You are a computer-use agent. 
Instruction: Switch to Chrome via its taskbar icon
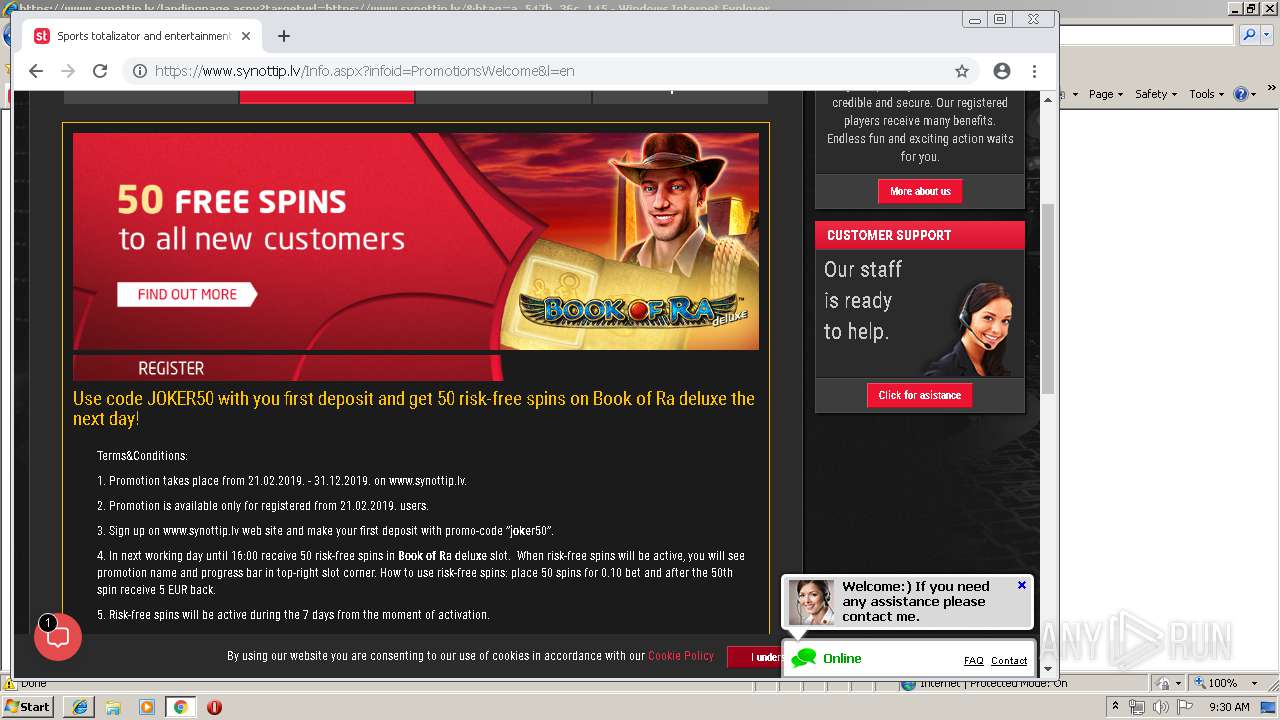click(180, 707)
